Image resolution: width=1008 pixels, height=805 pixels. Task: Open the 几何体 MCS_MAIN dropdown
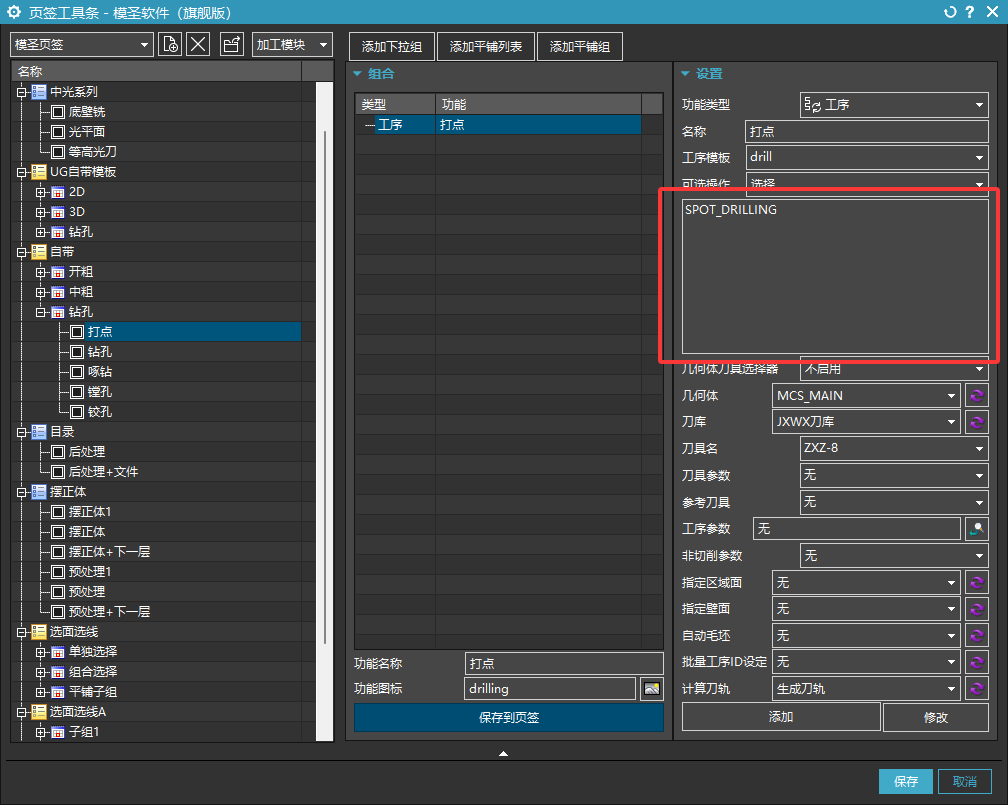tap(866, 395)
